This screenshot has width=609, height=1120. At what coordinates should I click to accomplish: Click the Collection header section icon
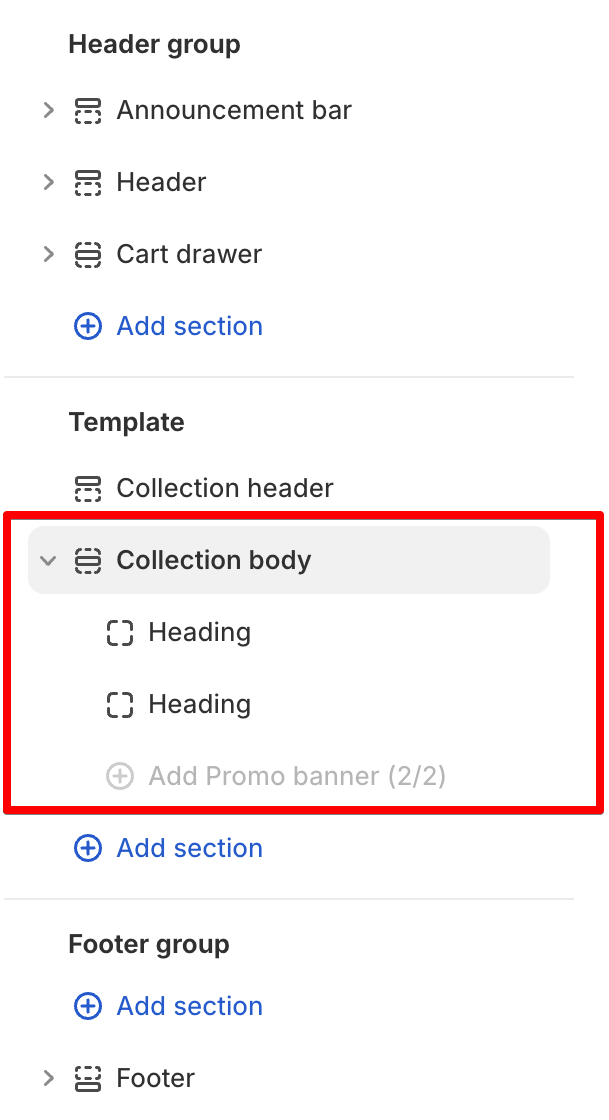click(88, 488)
